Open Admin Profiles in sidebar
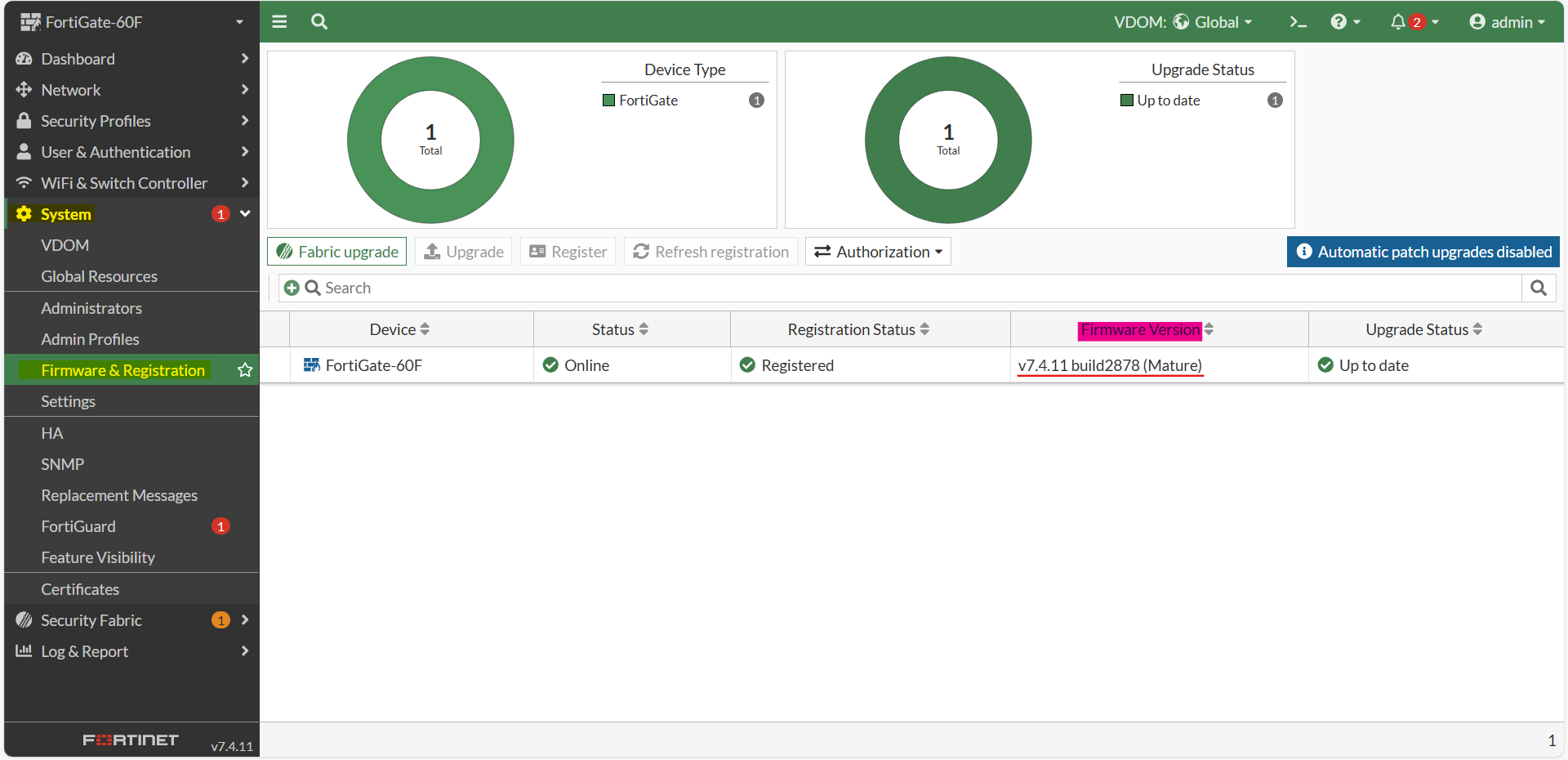Screen dimensions: 1568x760 pyautogui.click(x=131, y=339)
